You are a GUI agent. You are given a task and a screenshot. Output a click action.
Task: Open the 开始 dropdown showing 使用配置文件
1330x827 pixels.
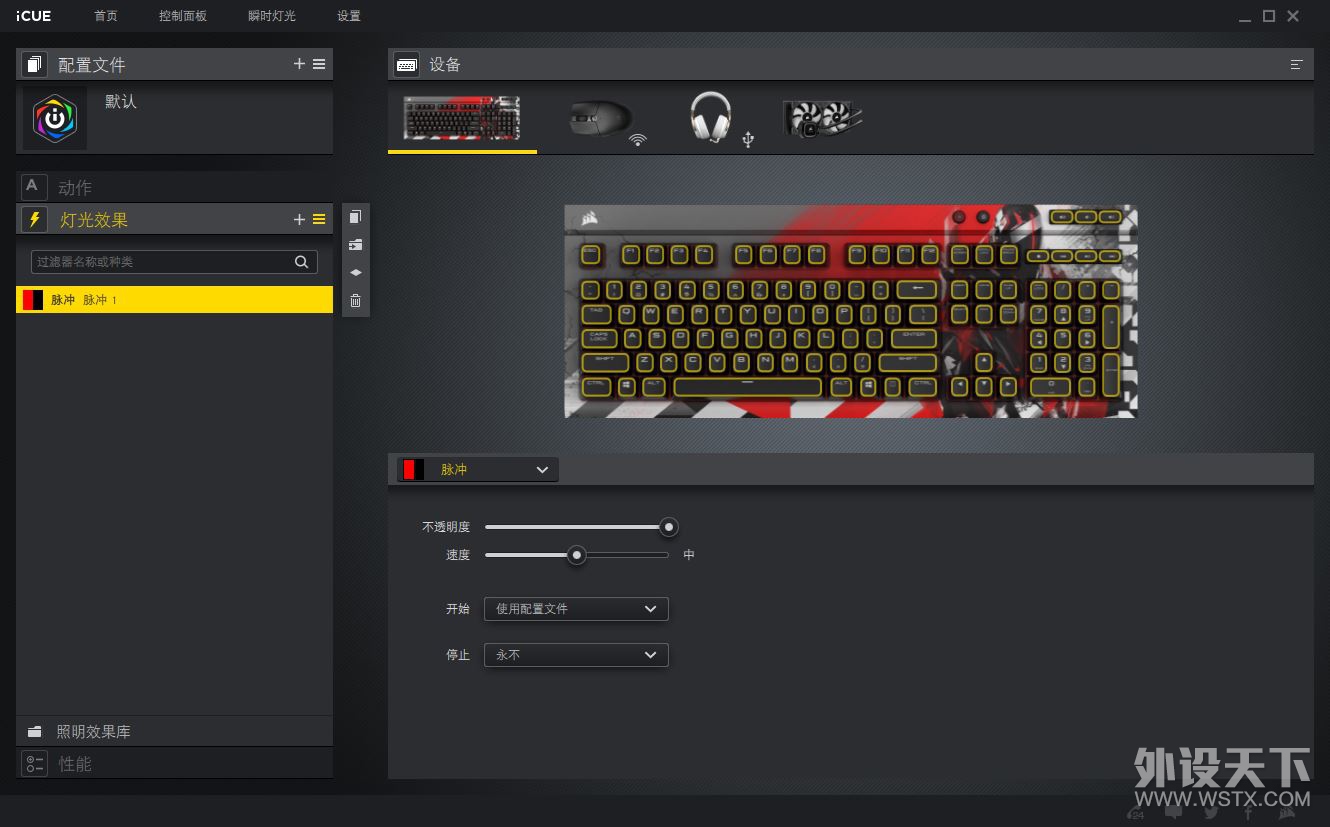click(x=576, y=608)
